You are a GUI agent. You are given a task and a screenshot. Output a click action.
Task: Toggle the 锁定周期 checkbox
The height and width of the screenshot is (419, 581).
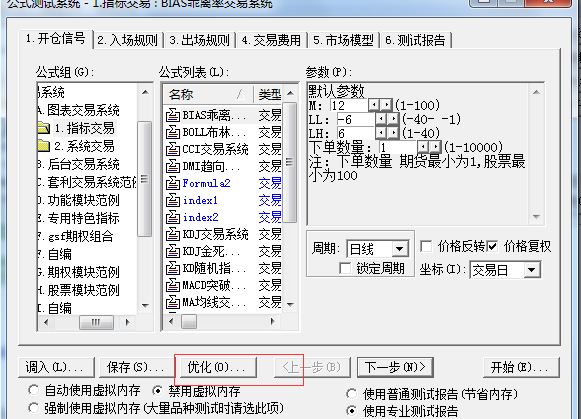(x=345, y=268)
